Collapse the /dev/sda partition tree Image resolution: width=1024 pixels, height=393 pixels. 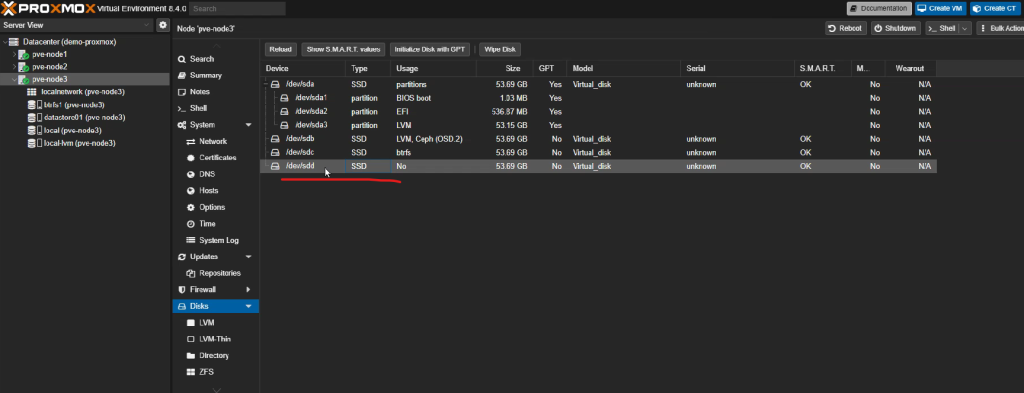[x=266, y=85]
